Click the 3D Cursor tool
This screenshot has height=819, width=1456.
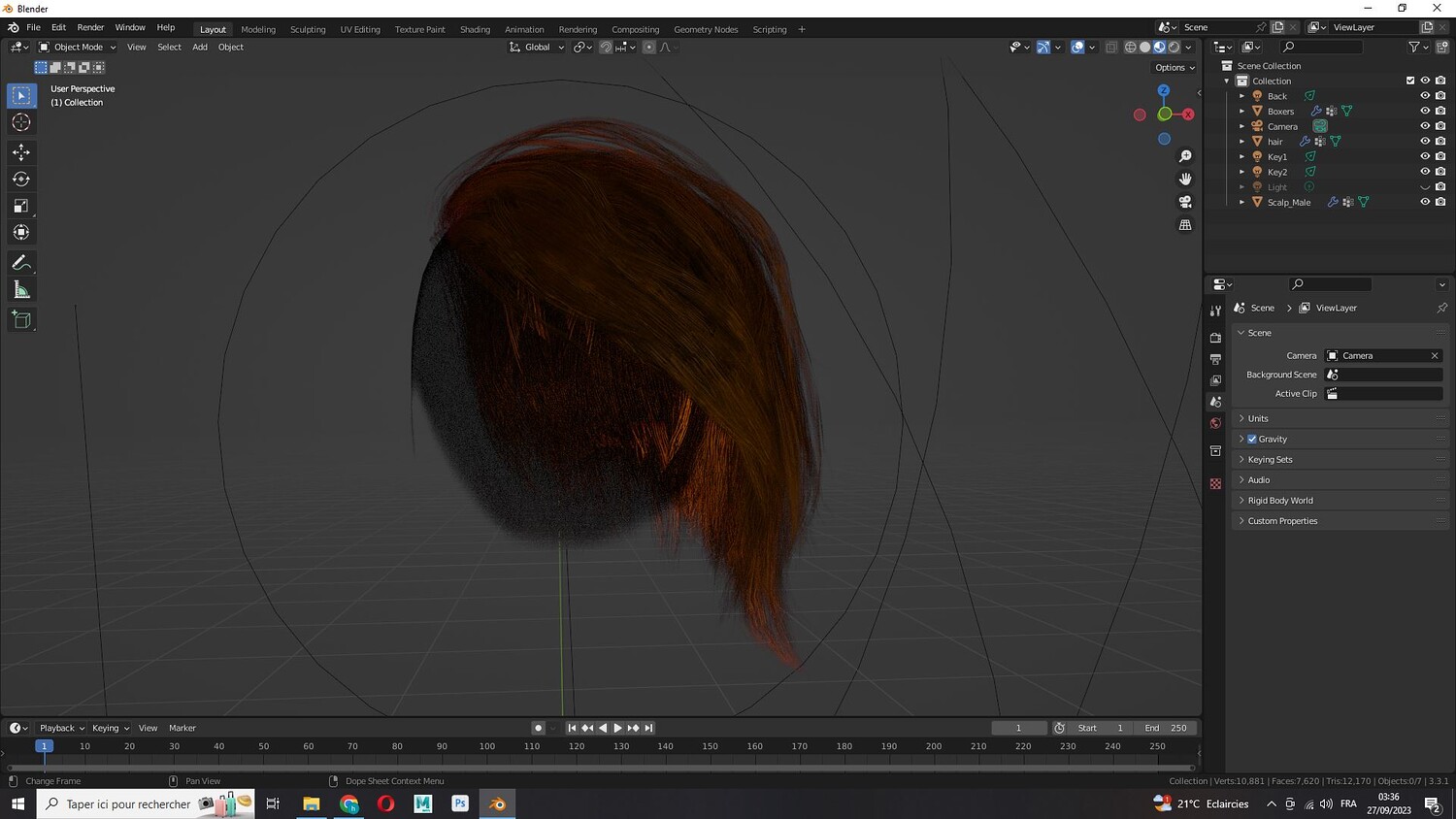point(21,122)
